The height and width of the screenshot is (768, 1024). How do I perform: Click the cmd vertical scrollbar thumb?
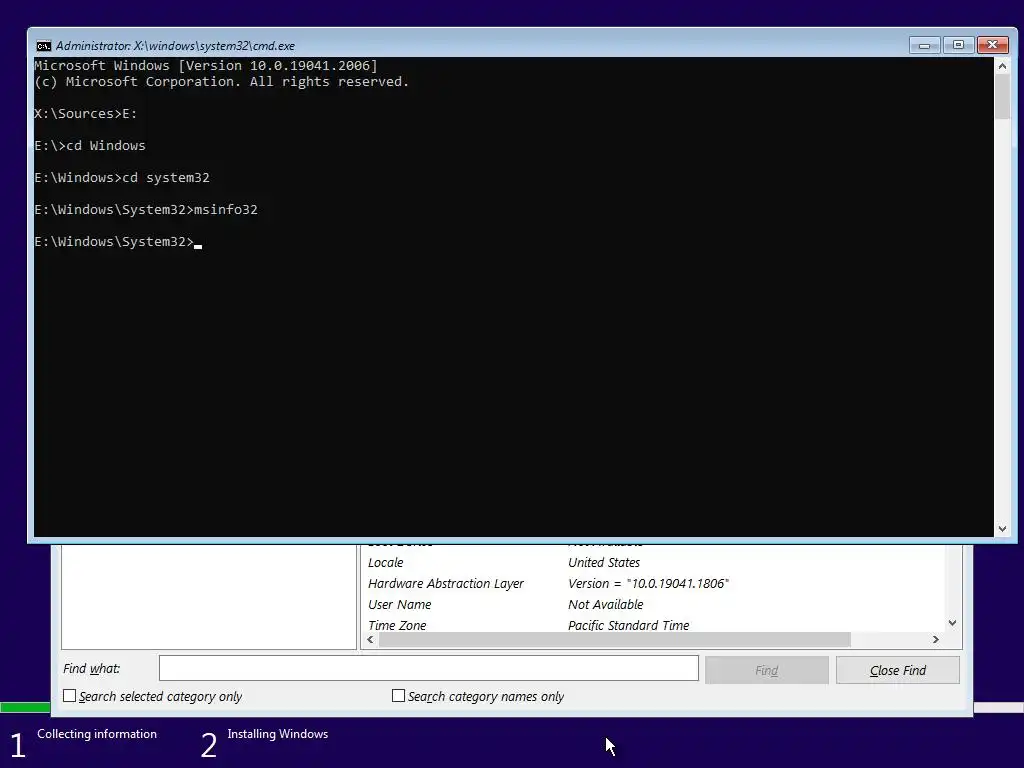click(x=1002, y=97)
